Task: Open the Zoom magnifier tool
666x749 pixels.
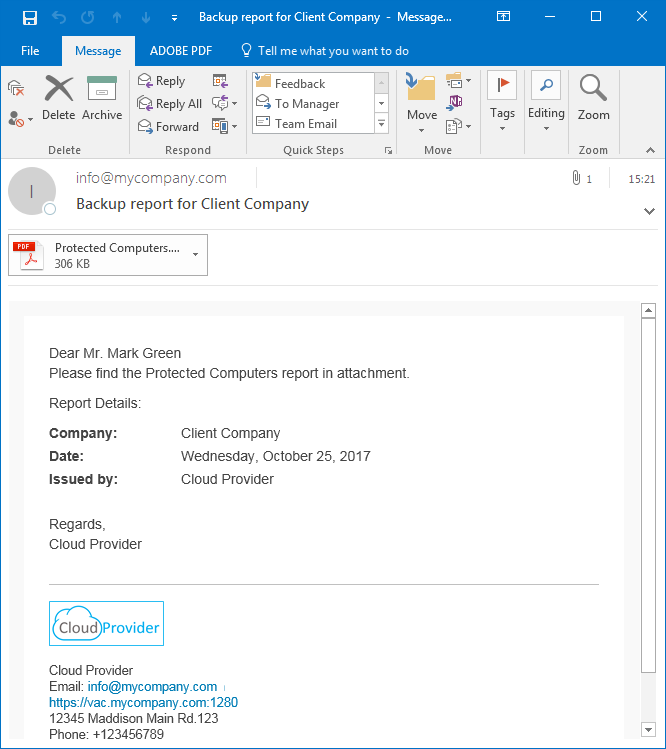Action: coord(593,98)
